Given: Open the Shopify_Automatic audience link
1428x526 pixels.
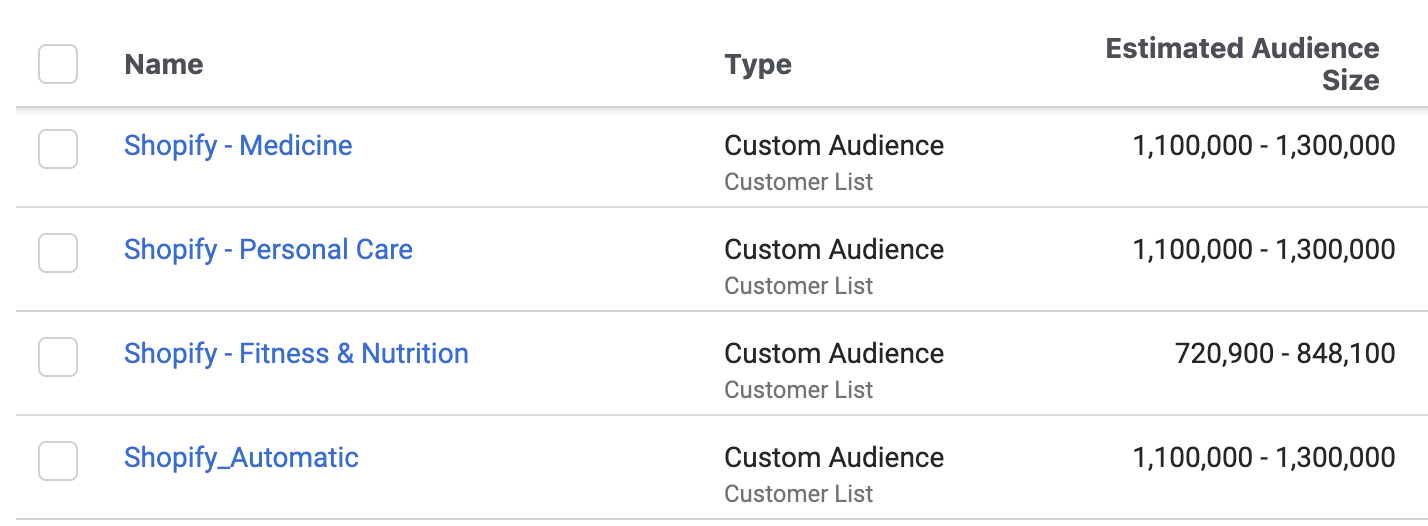Looking at the screenshot, I should pos(241,458).
